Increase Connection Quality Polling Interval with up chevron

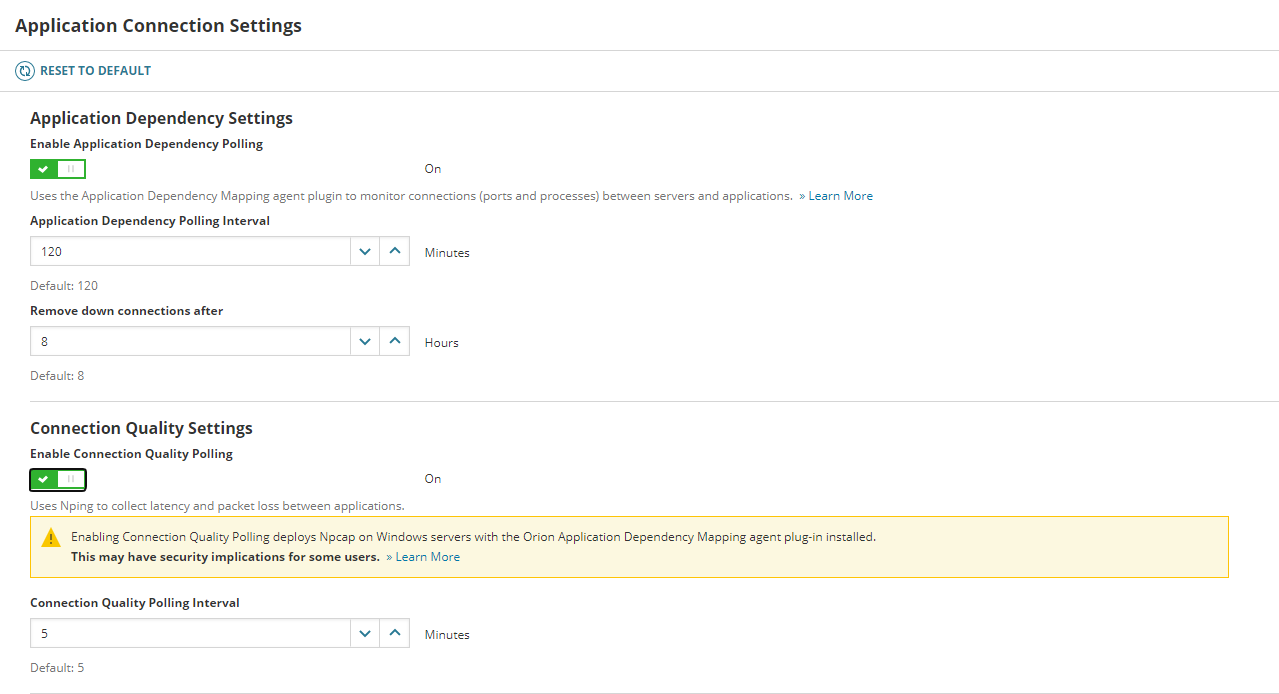pyautogui.click(x=395, y=633)
